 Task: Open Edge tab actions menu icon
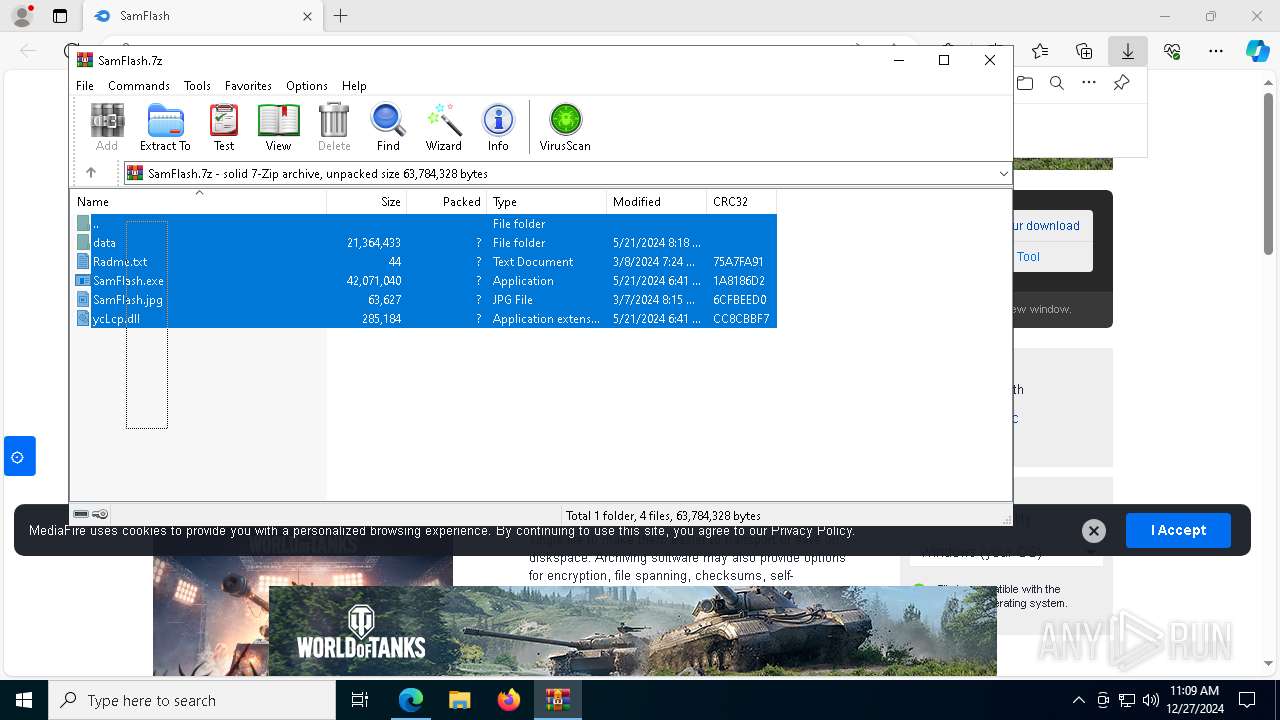pyautogui.click(x=60, y=16)
